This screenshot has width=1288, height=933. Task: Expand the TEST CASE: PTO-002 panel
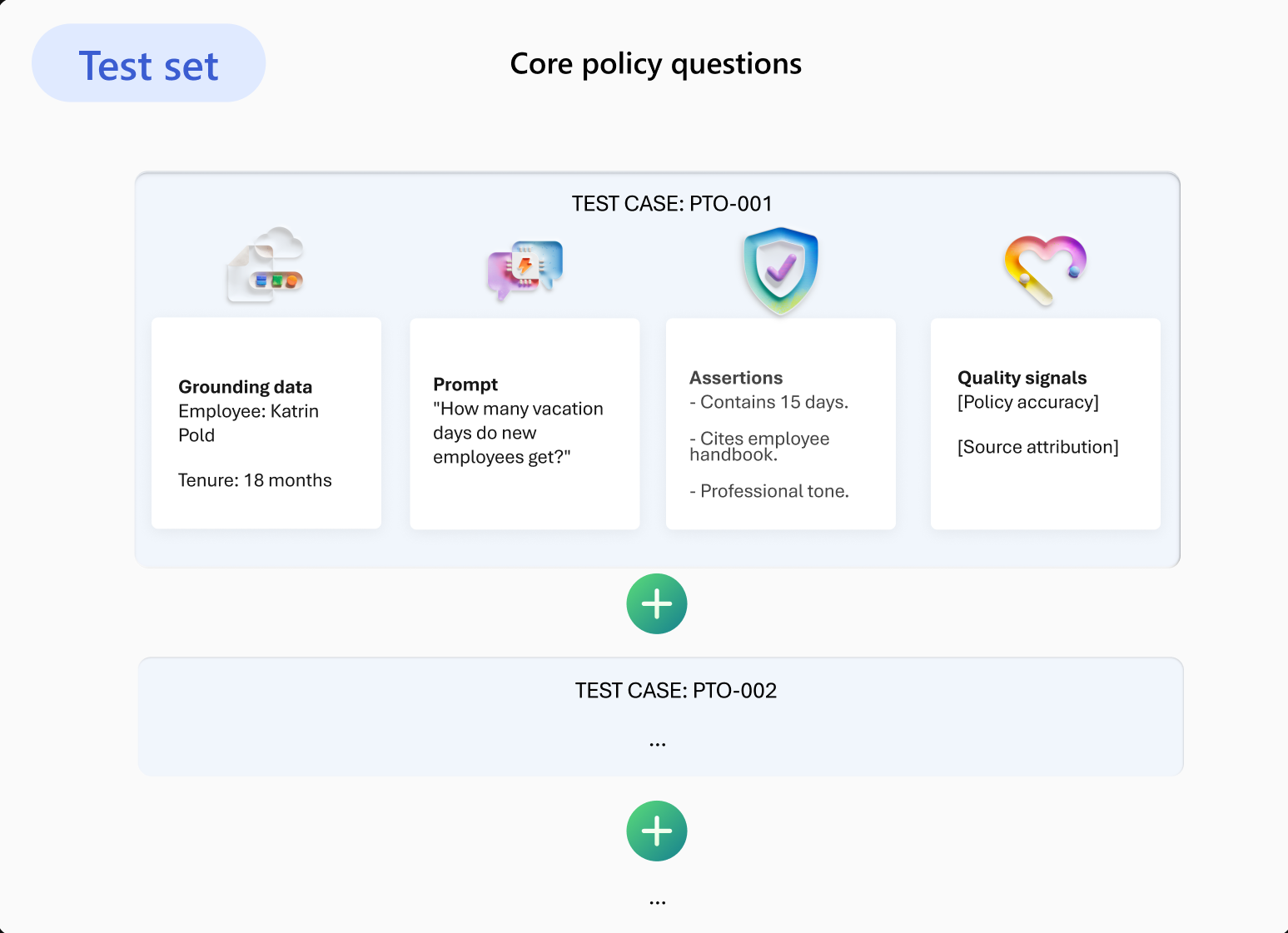coord(660,717)
